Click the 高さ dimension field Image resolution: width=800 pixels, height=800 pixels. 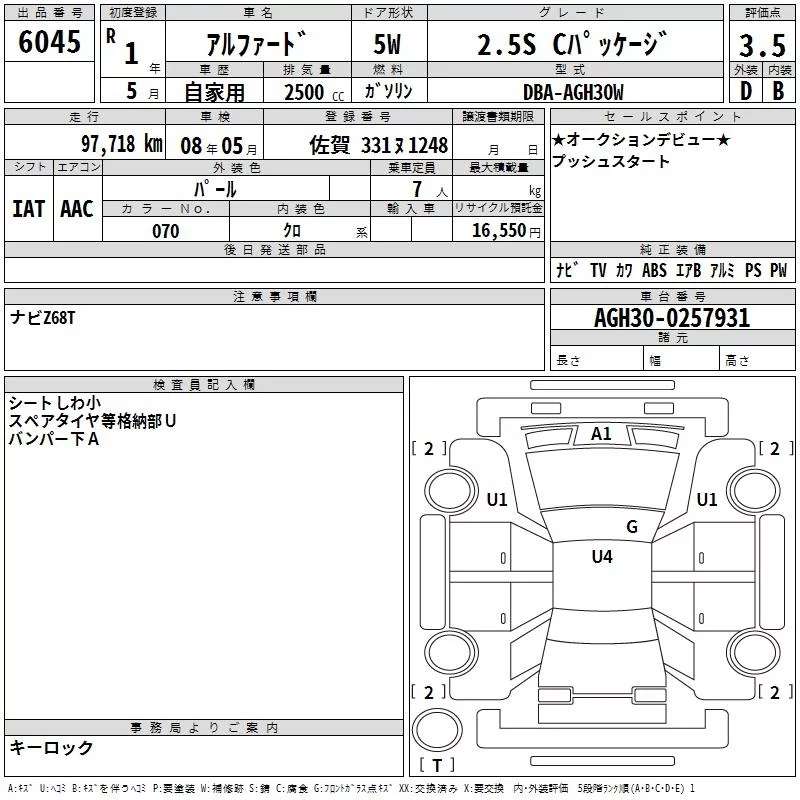click(x=757, y=360)
